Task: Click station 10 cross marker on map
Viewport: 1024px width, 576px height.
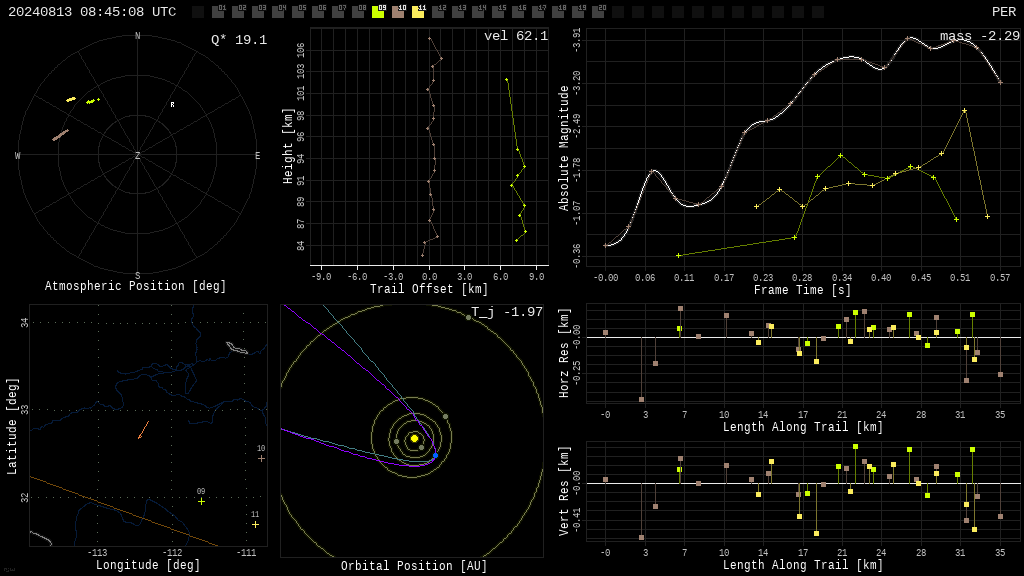Action: (261, 458)
